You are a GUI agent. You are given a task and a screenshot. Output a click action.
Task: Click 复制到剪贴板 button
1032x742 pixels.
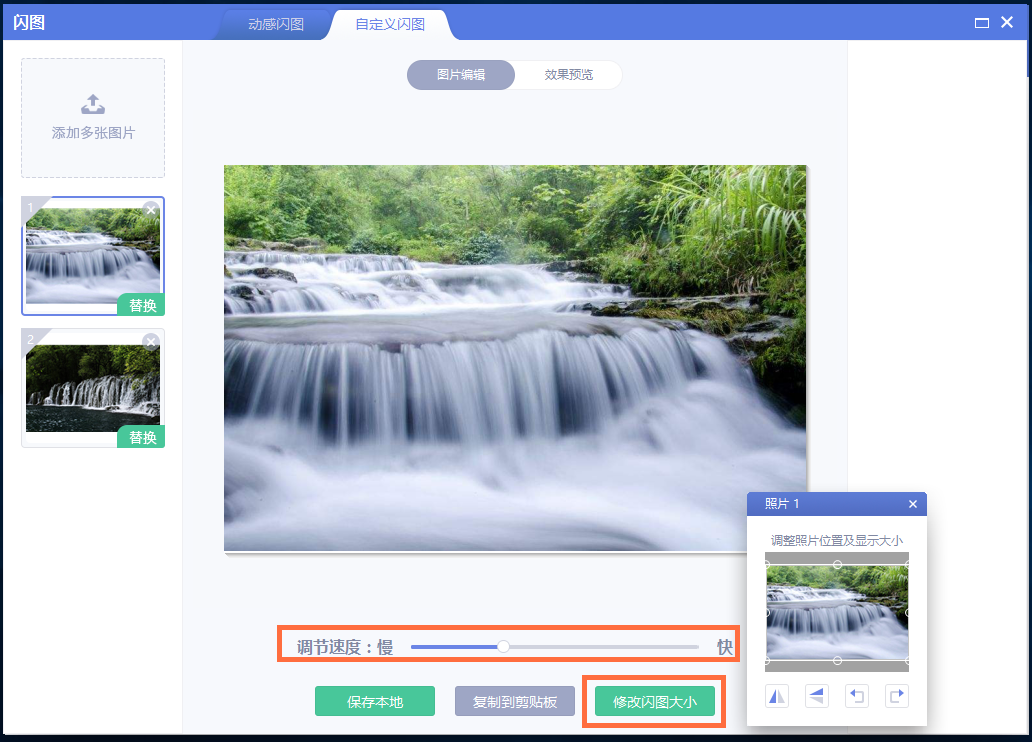click(515, 702)
